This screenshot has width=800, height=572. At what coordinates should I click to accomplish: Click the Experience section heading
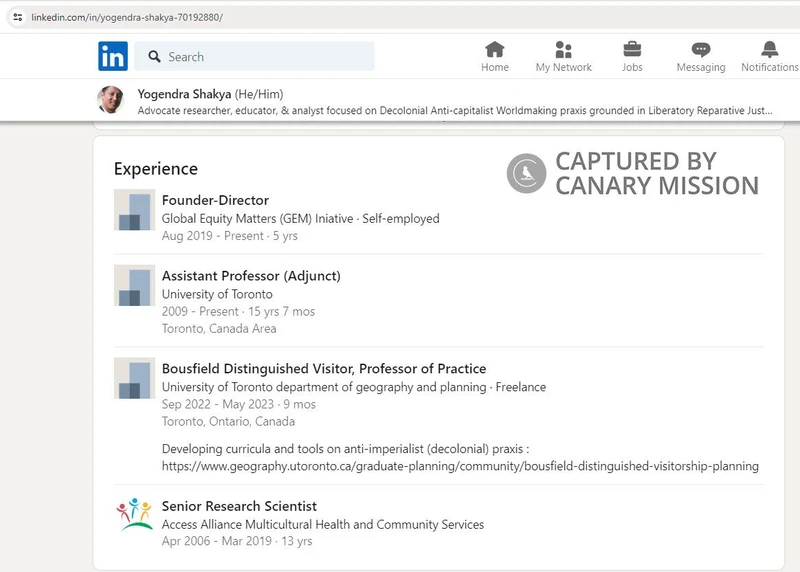pos(156,169)
